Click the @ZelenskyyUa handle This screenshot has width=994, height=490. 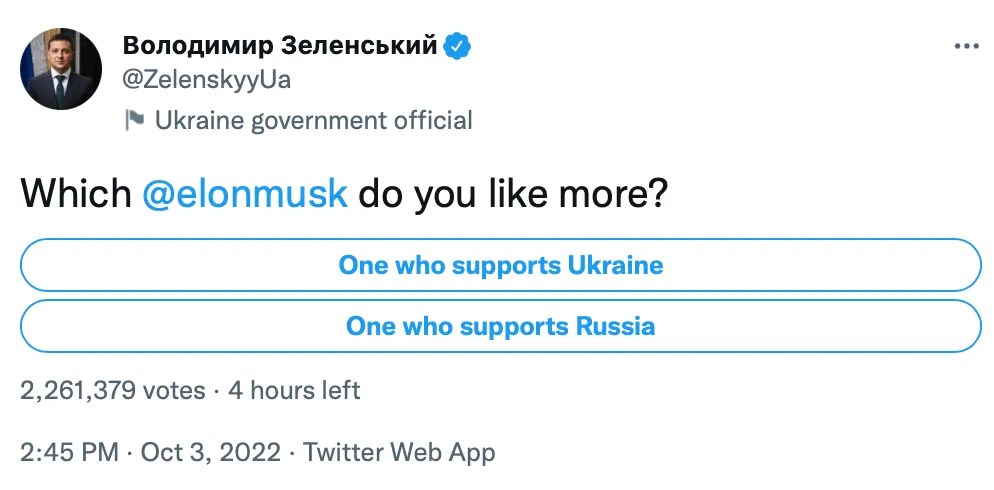click(x=207, y=79)
